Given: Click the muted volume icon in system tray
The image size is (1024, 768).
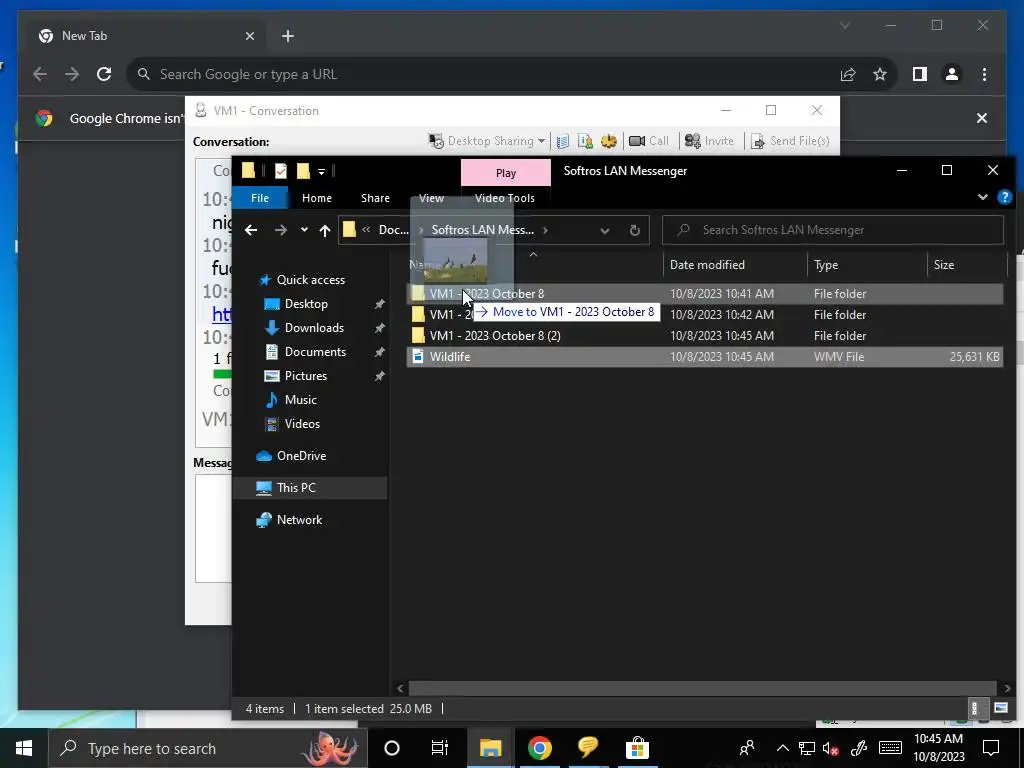Looking at the screenshot, I should pos(831,748).
